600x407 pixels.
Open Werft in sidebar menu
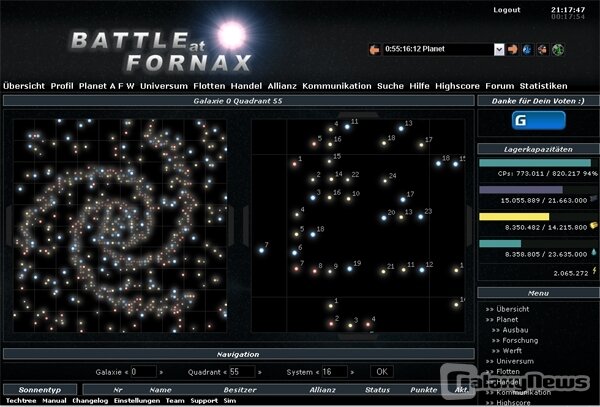coord(512,350)
